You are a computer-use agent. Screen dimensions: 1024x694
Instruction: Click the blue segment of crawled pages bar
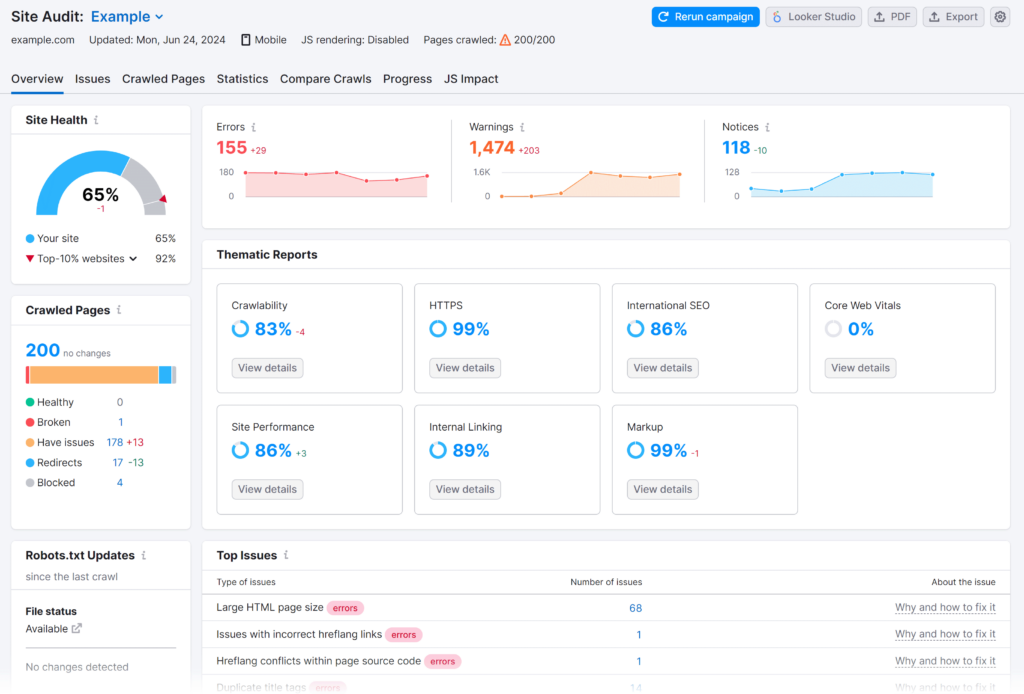pos(165,375)
